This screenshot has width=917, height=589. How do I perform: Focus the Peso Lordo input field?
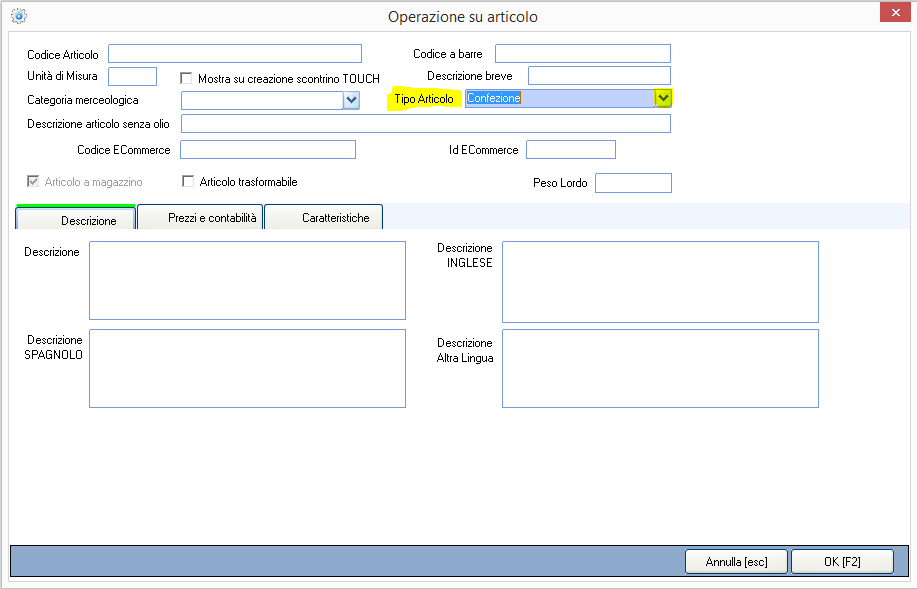pos(633,183)
